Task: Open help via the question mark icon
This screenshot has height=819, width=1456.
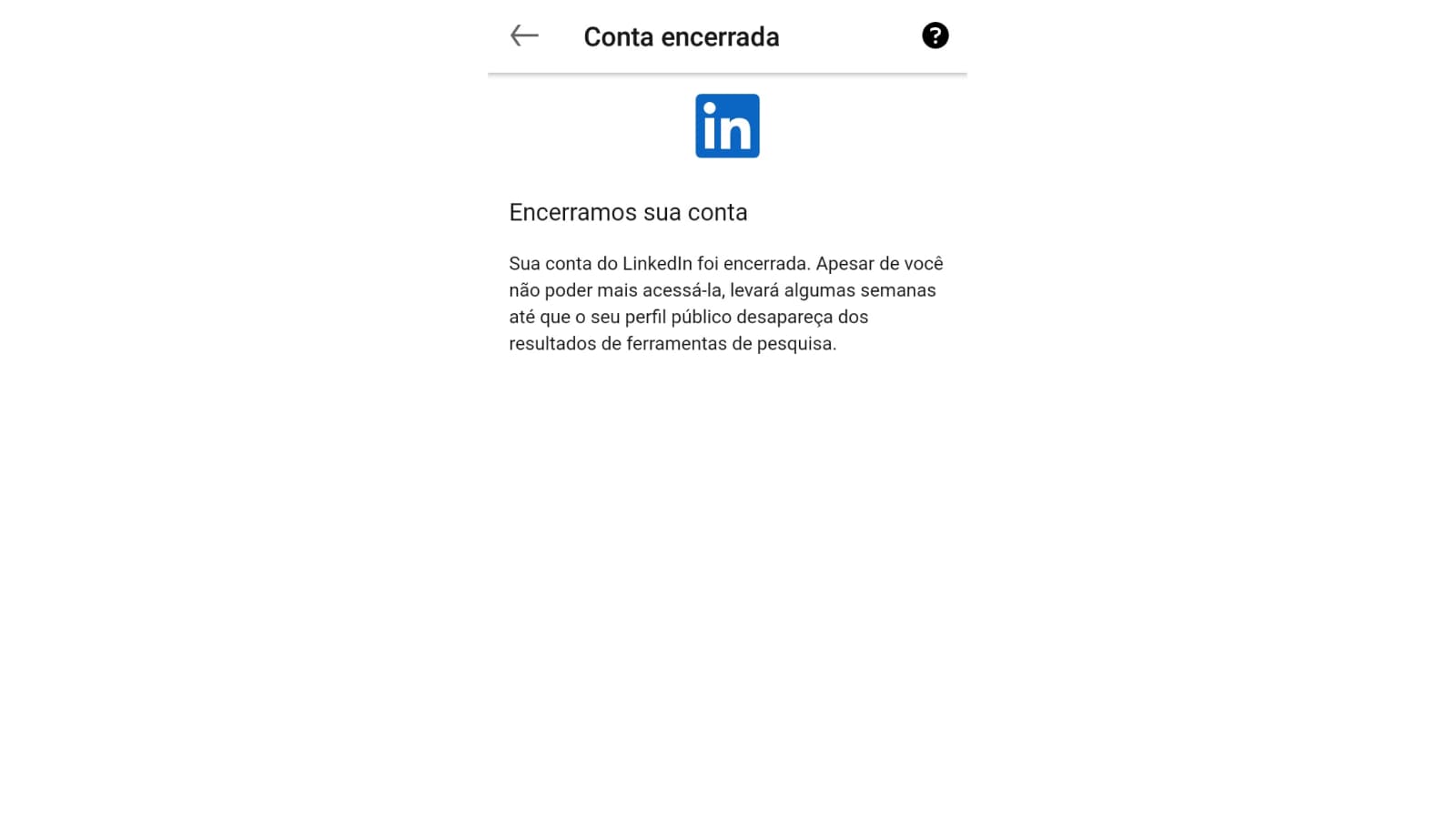Action: (935, 35)
